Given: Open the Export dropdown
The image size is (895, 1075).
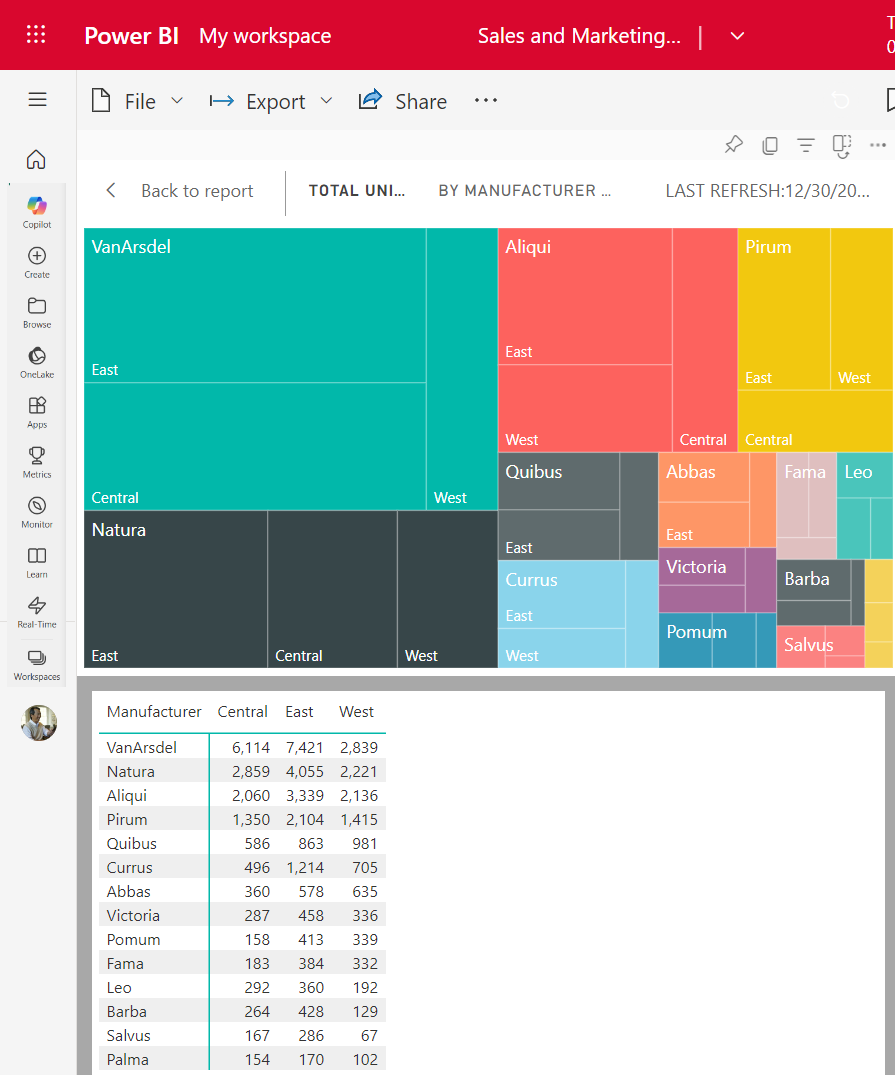Looking at the screenshot, I should click(x=326, y=101).
